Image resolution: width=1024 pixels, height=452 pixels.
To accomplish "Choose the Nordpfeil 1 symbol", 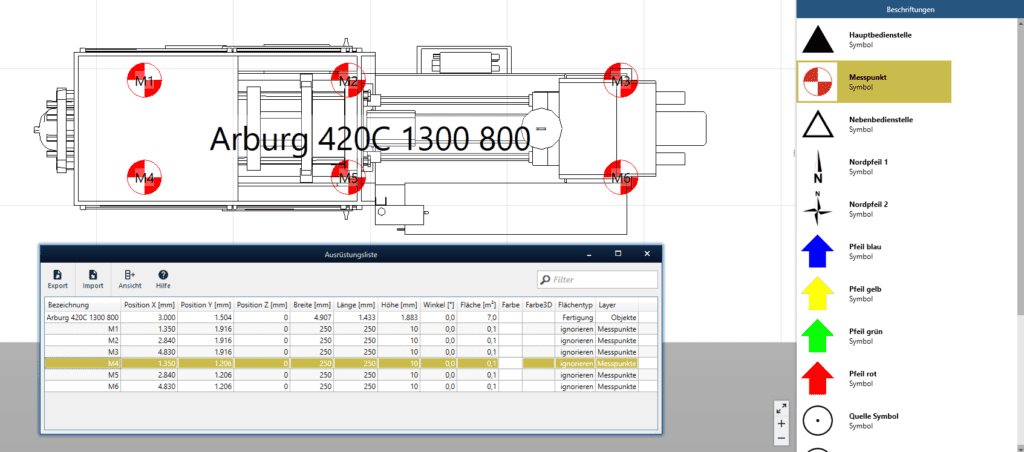I will coord(818,167).
